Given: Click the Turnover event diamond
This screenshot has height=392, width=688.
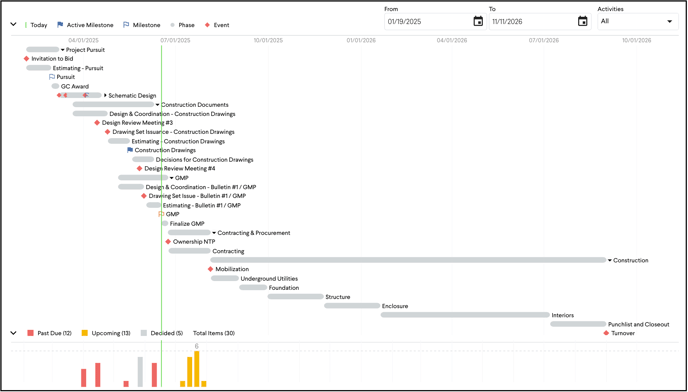Looking at the screenshot, I should point(606,333).
